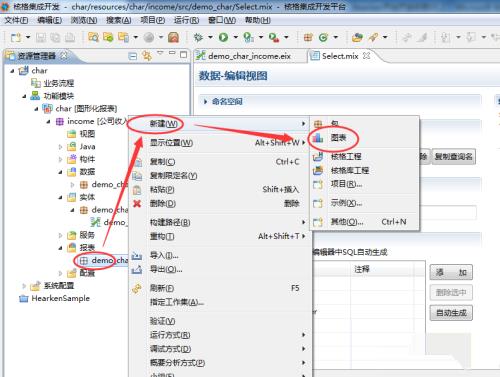Screen dimensions: 500x377
Task: Expand the Java folder tree node
Action: pyautogui.click(x=60, y=147)
